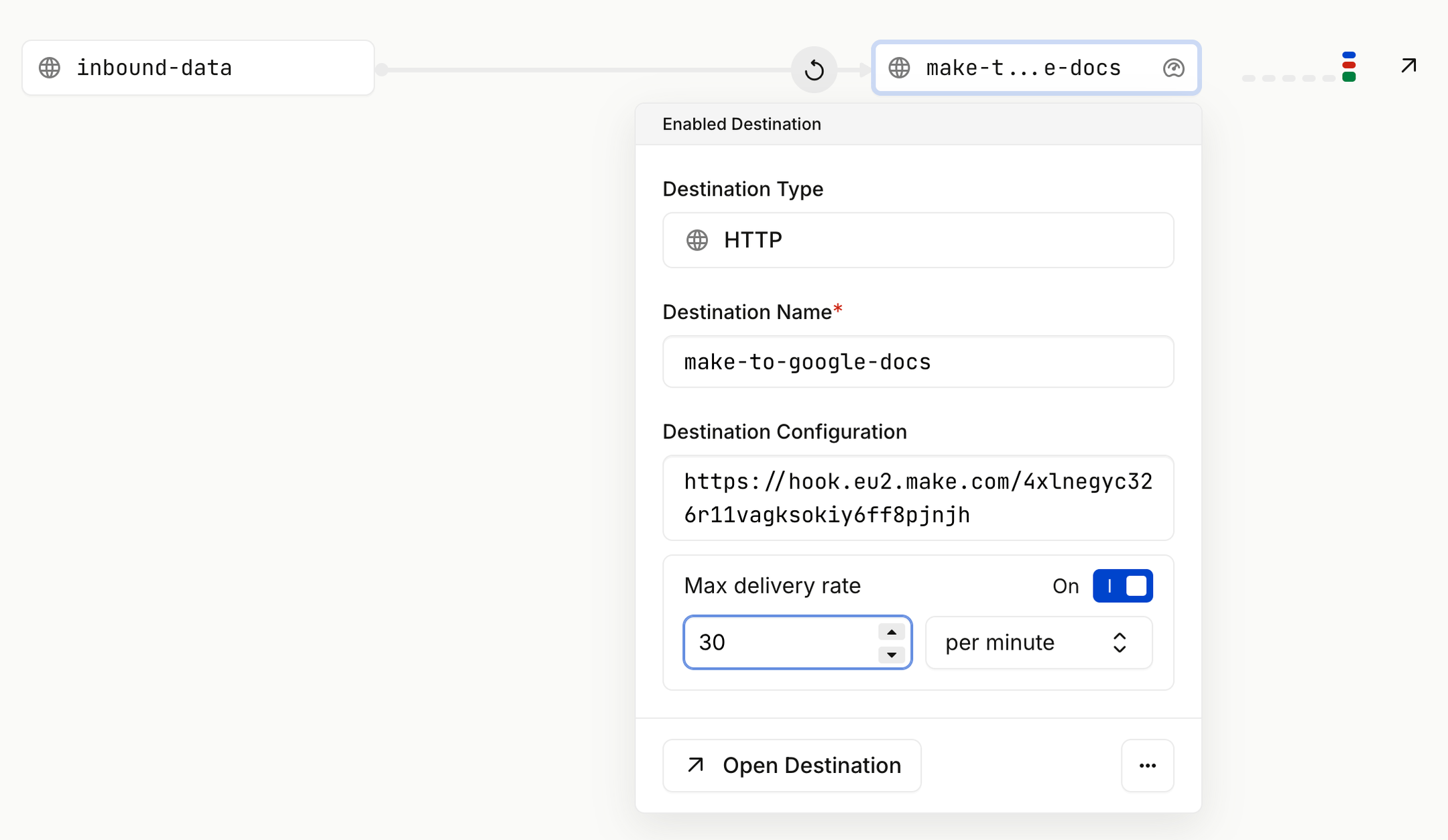1448x840 pixels.
Task: Click the arrow icon inside the Open Destination button
Action: 695,765
